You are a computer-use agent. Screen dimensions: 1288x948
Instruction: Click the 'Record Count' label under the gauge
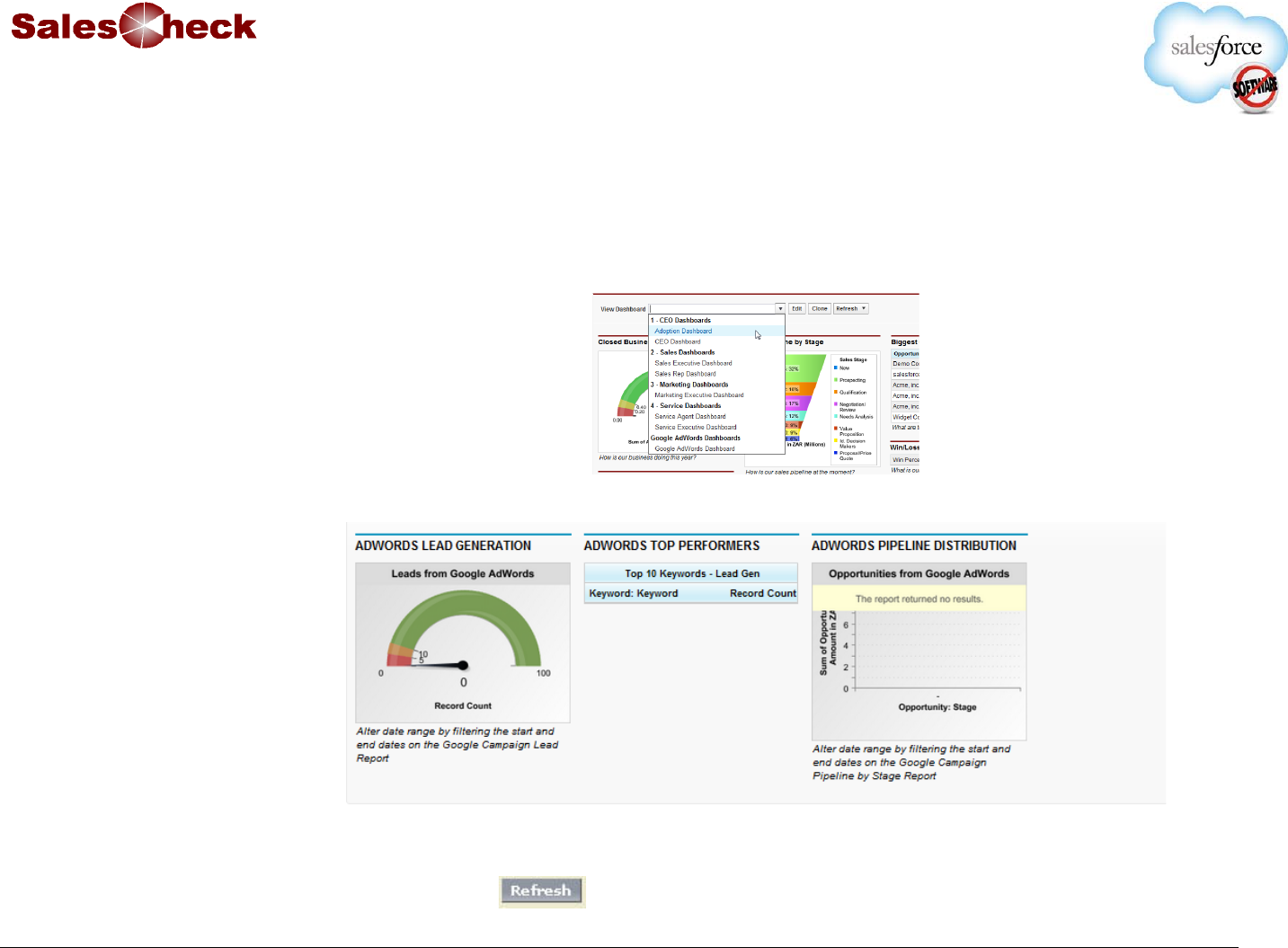(x=463, y=706)
